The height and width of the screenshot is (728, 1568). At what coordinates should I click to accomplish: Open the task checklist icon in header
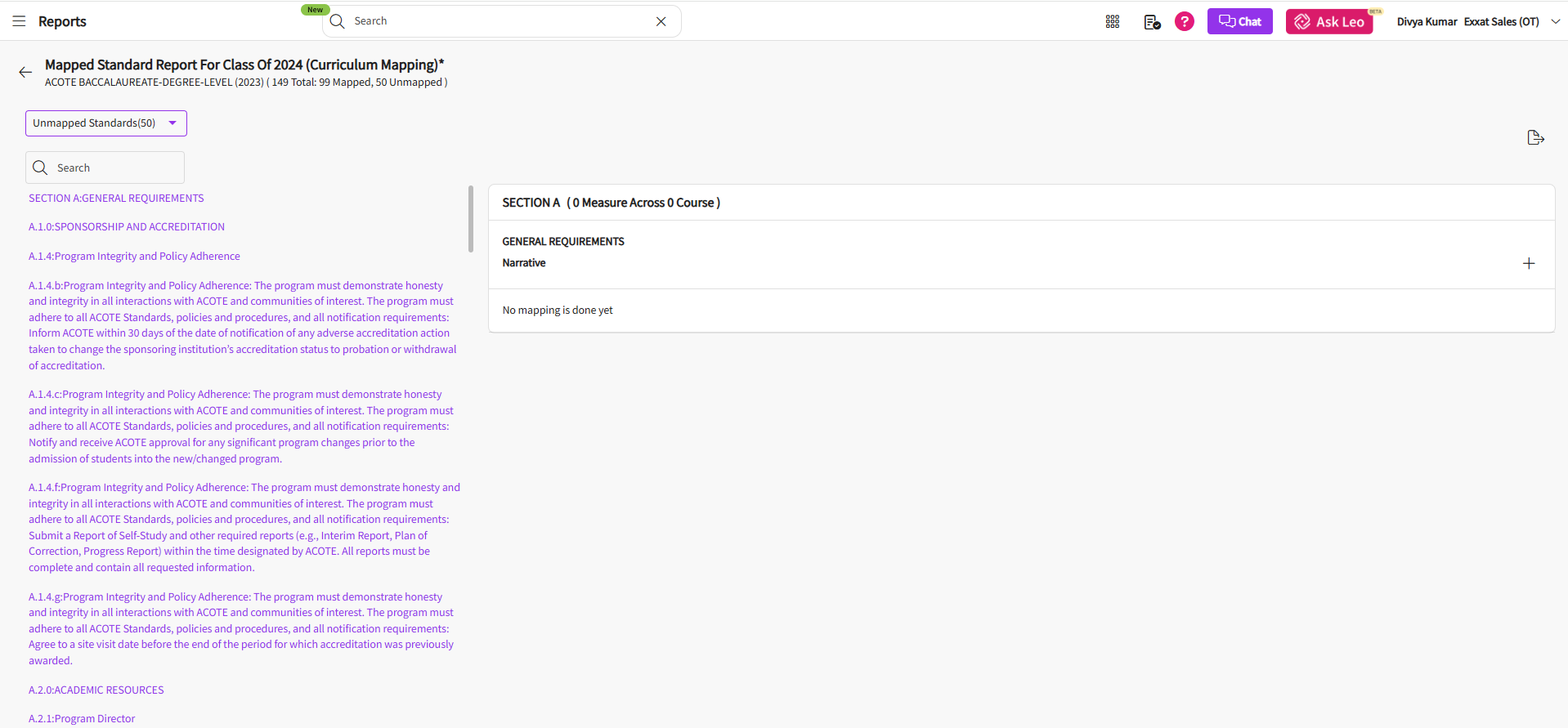tap(1151, 22)
